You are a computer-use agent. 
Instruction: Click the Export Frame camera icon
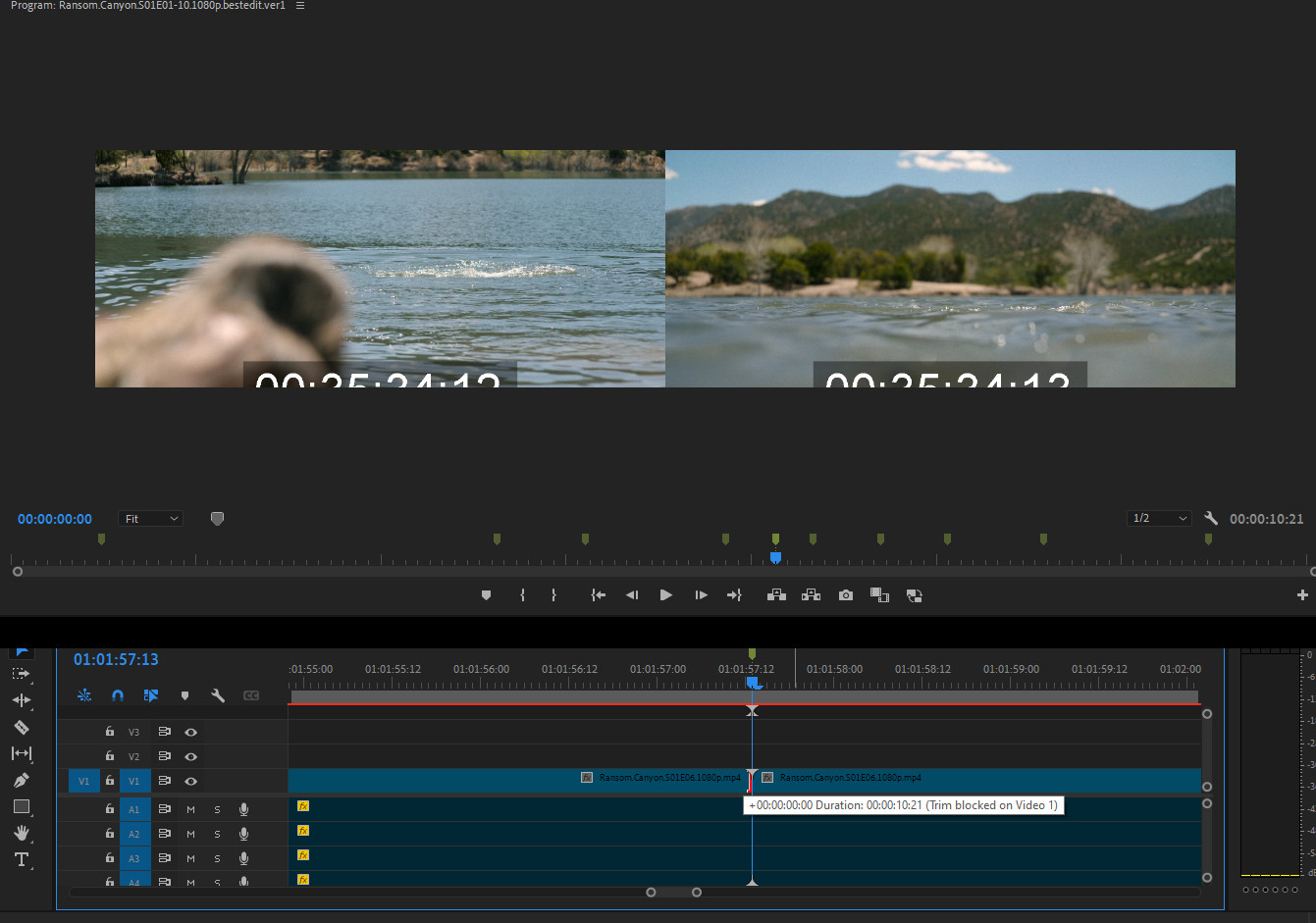tap(845, 595)
